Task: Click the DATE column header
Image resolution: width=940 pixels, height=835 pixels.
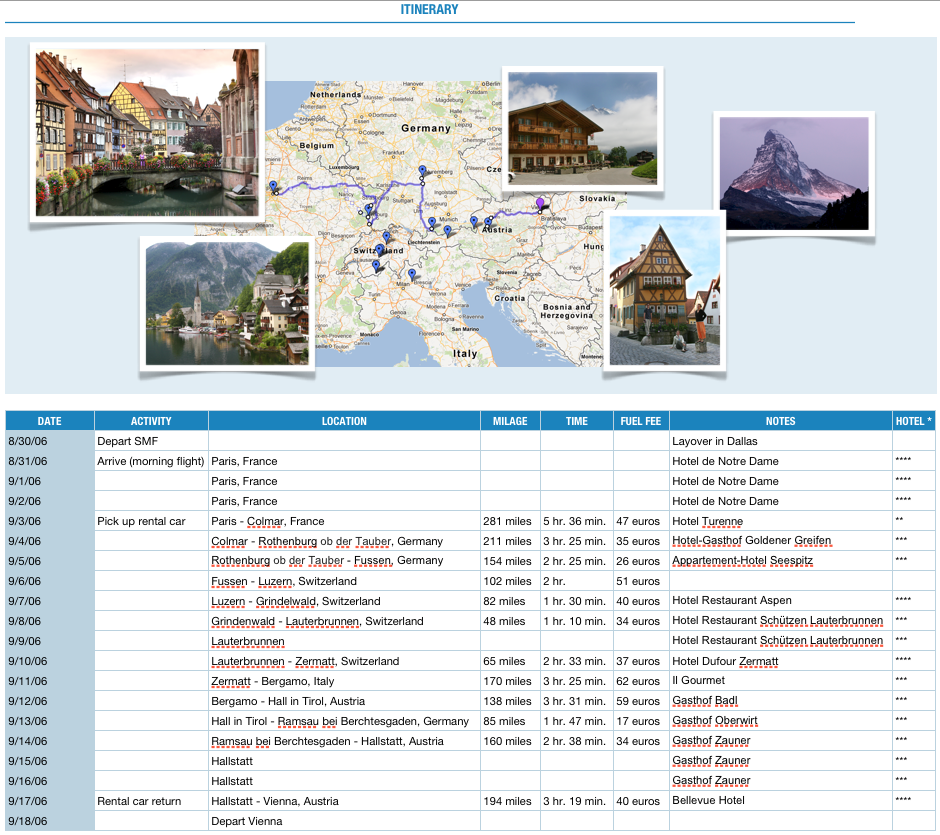Action: 50,421
